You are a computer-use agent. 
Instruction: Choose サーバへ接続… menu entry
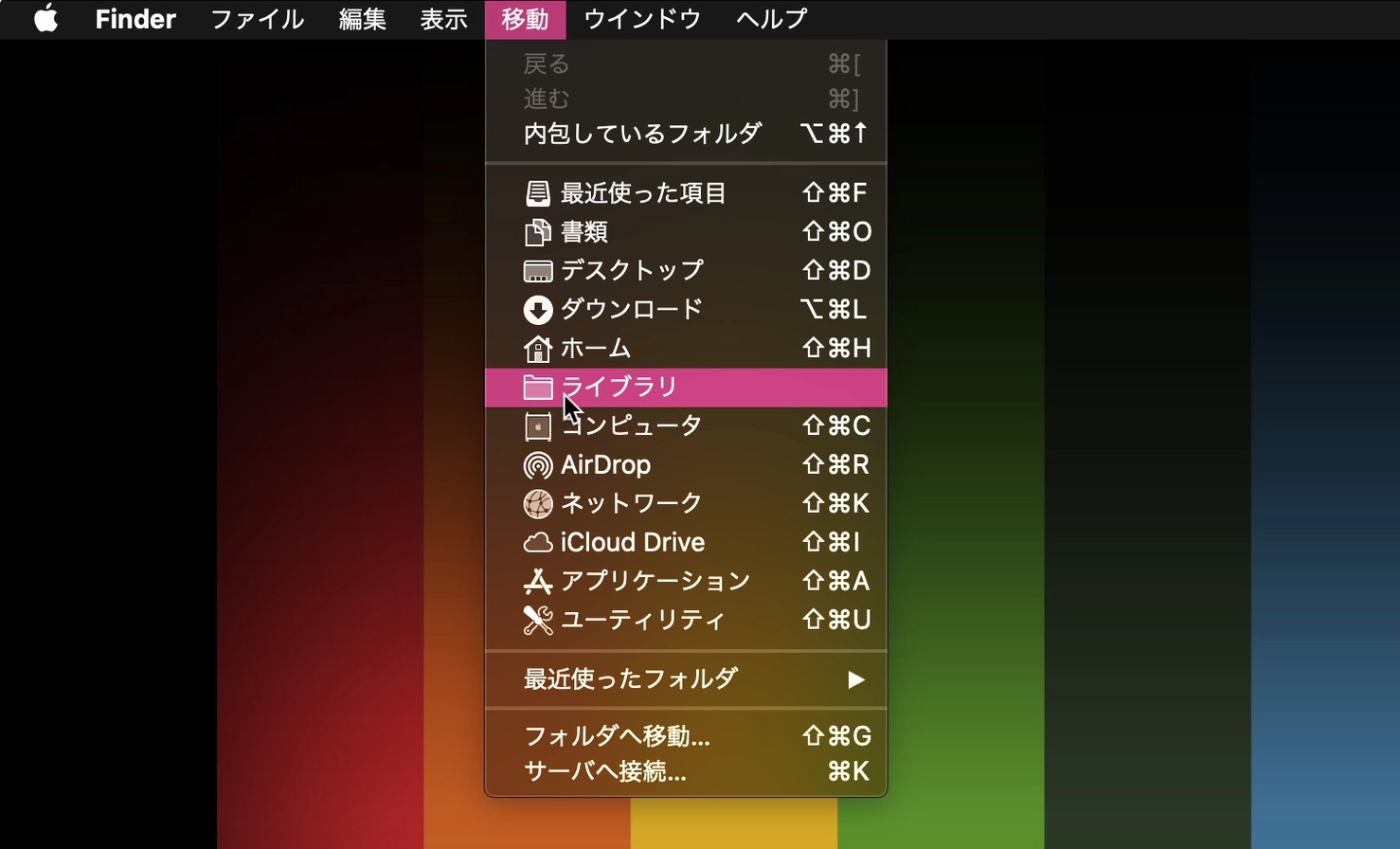pyautogui.click(x=686, y=771)
